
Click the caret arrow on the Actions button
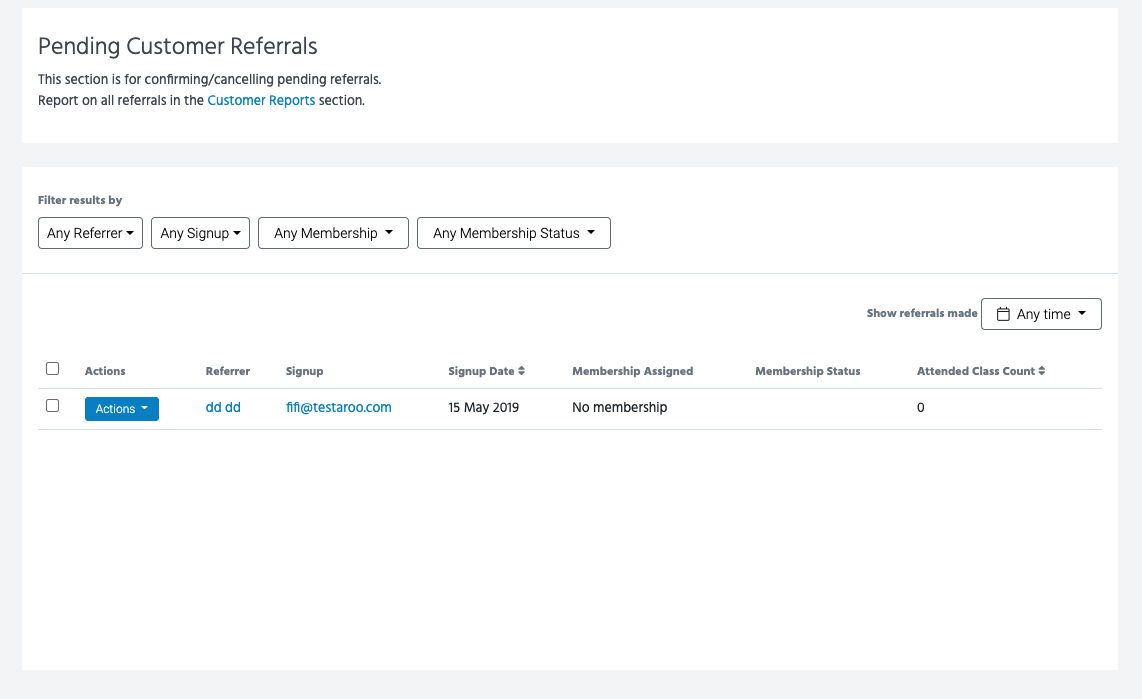[x=145, y=408]
